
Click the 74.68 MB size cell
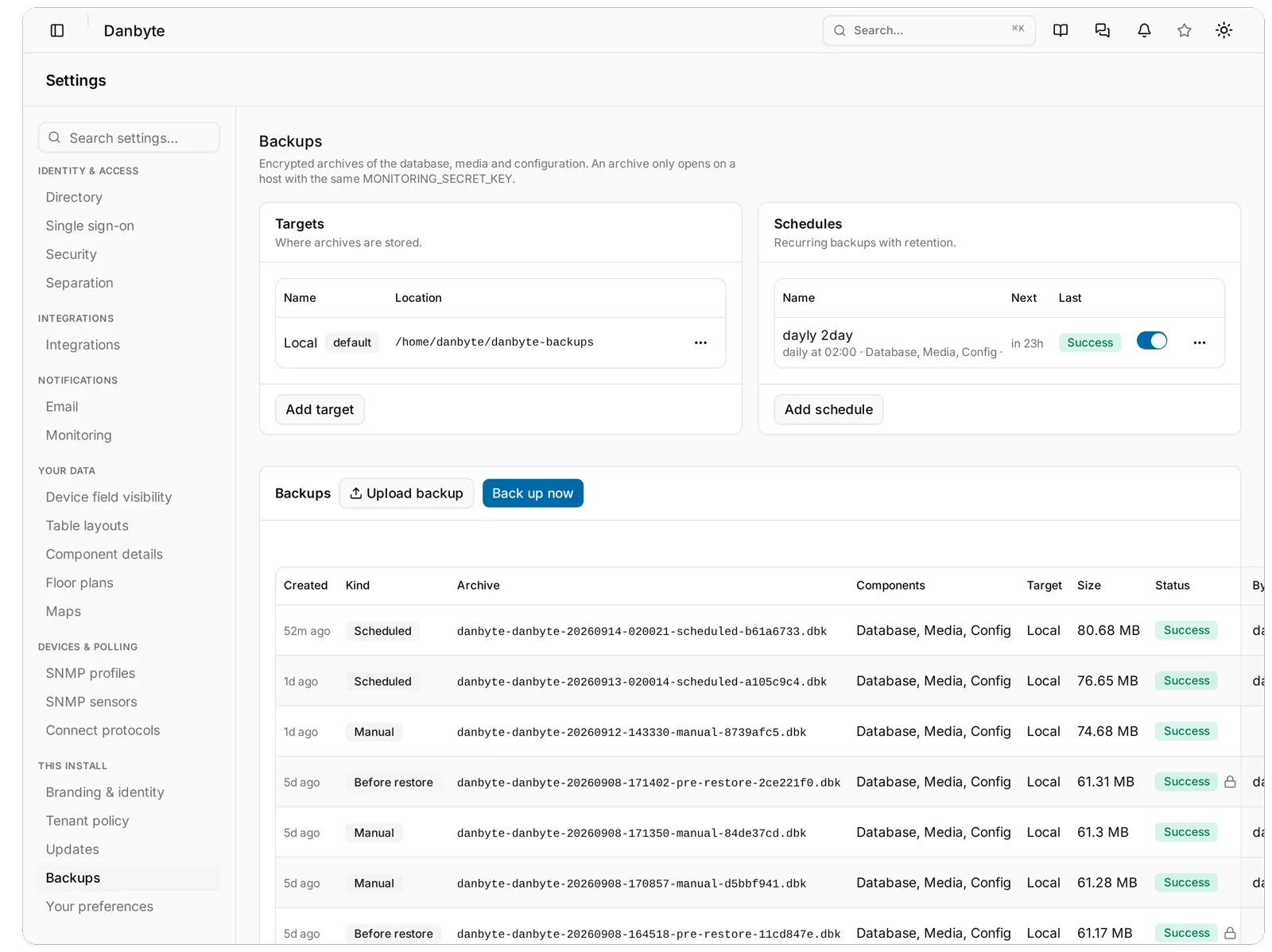click(1107, 732)
